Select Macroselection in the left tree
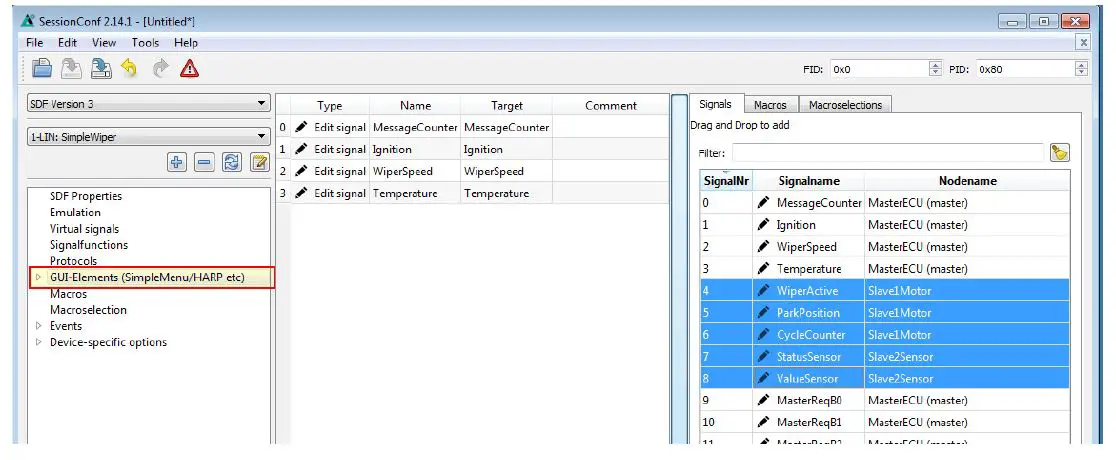1116x460 pixels. [x=88, y=310]
